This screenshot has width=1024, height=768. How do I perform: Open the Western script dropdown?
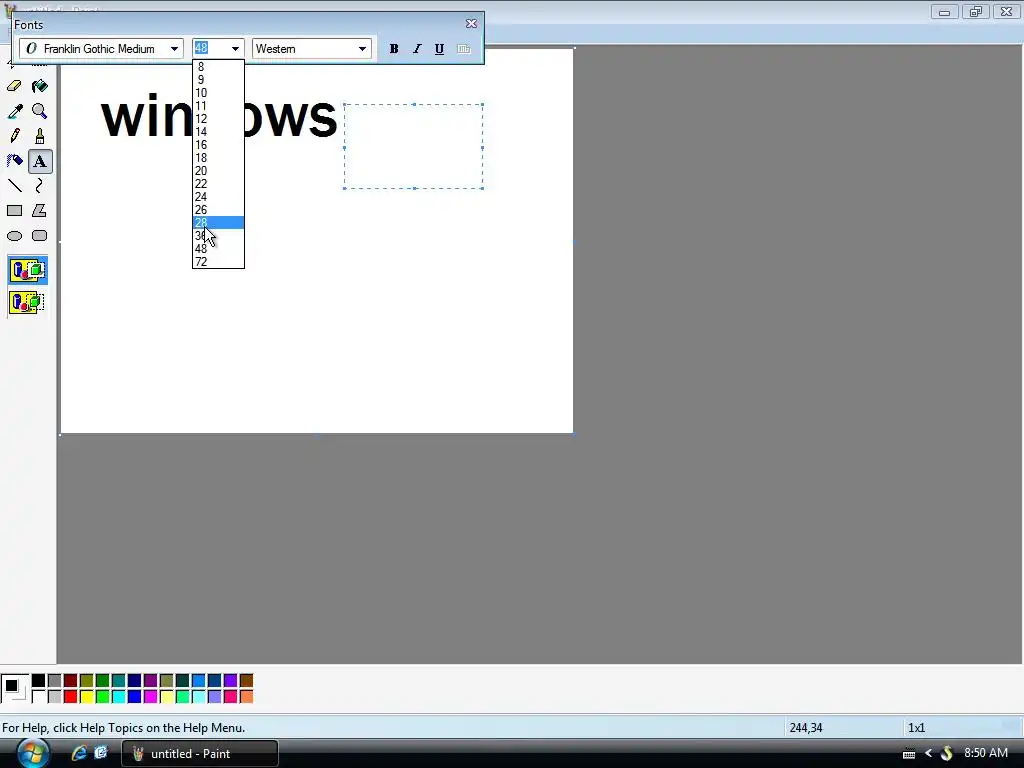pyautogui.click(x=362, y=49)
